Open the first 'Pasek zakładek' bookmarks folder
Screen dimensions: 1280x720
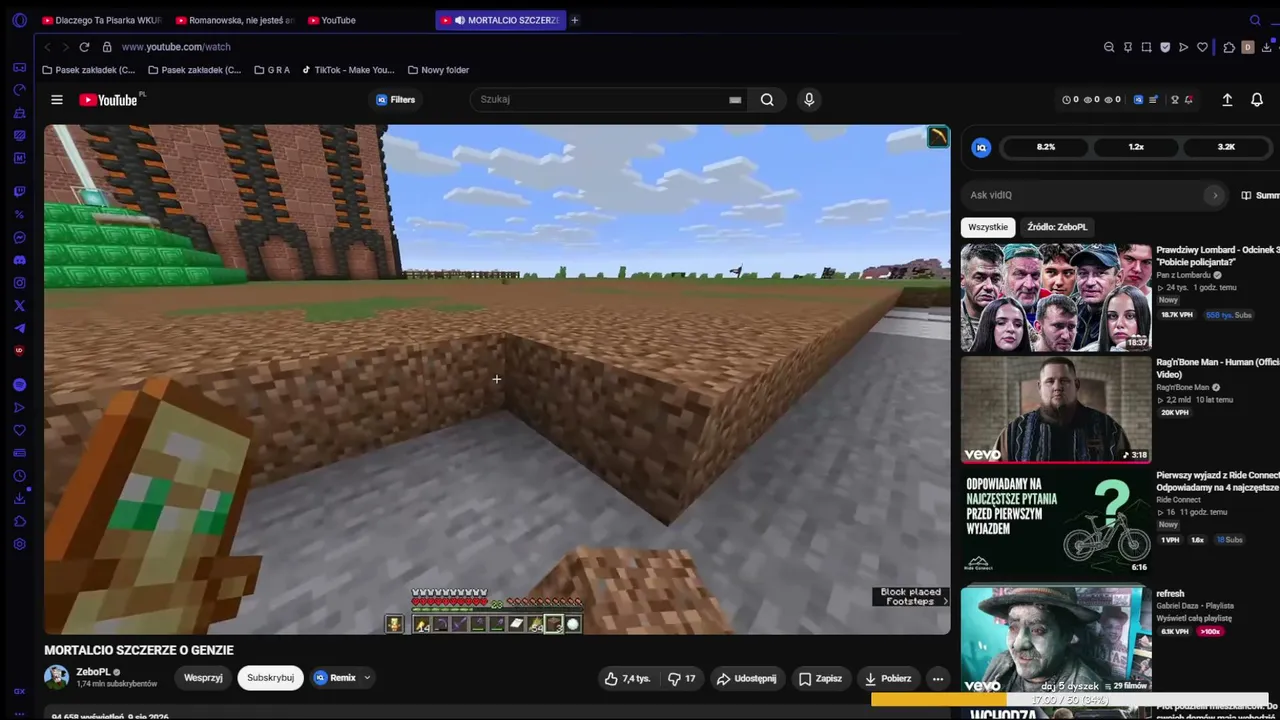click(89, 70)
